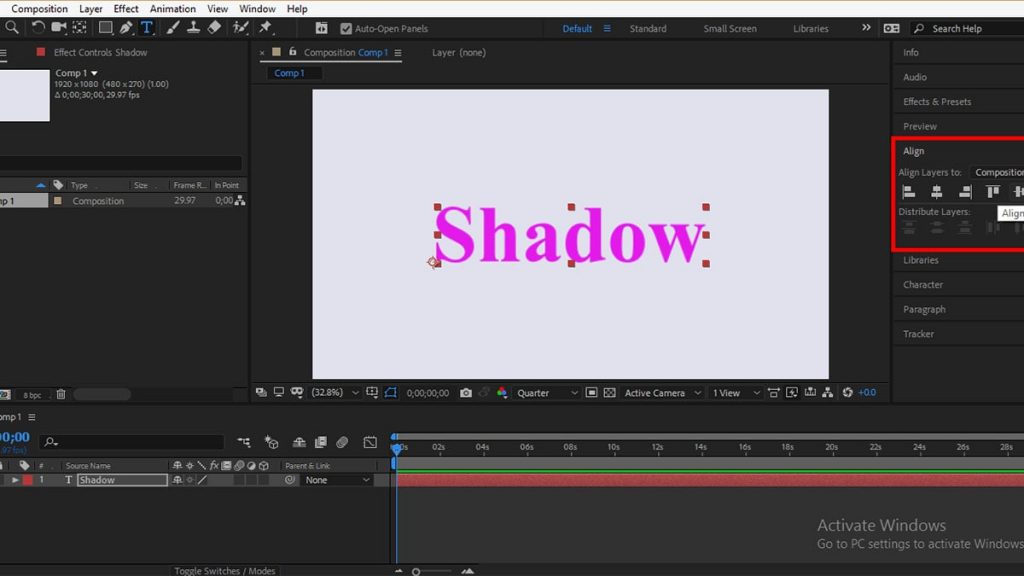Open the Active Camera dropdown
1024x576 pixels.
tap(660, 392)
